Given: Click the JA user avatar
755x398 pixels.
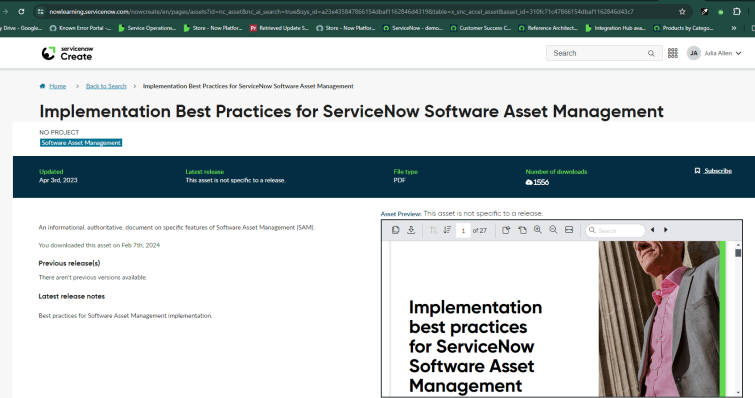Looking at the screenshot, I should [693, 53].
